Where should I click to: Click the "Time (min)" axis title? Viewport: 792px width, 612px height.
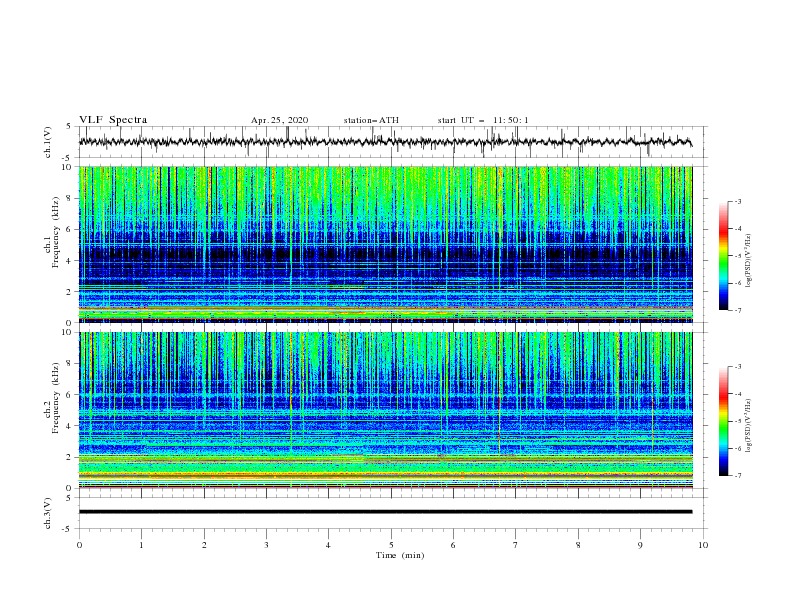400,555
